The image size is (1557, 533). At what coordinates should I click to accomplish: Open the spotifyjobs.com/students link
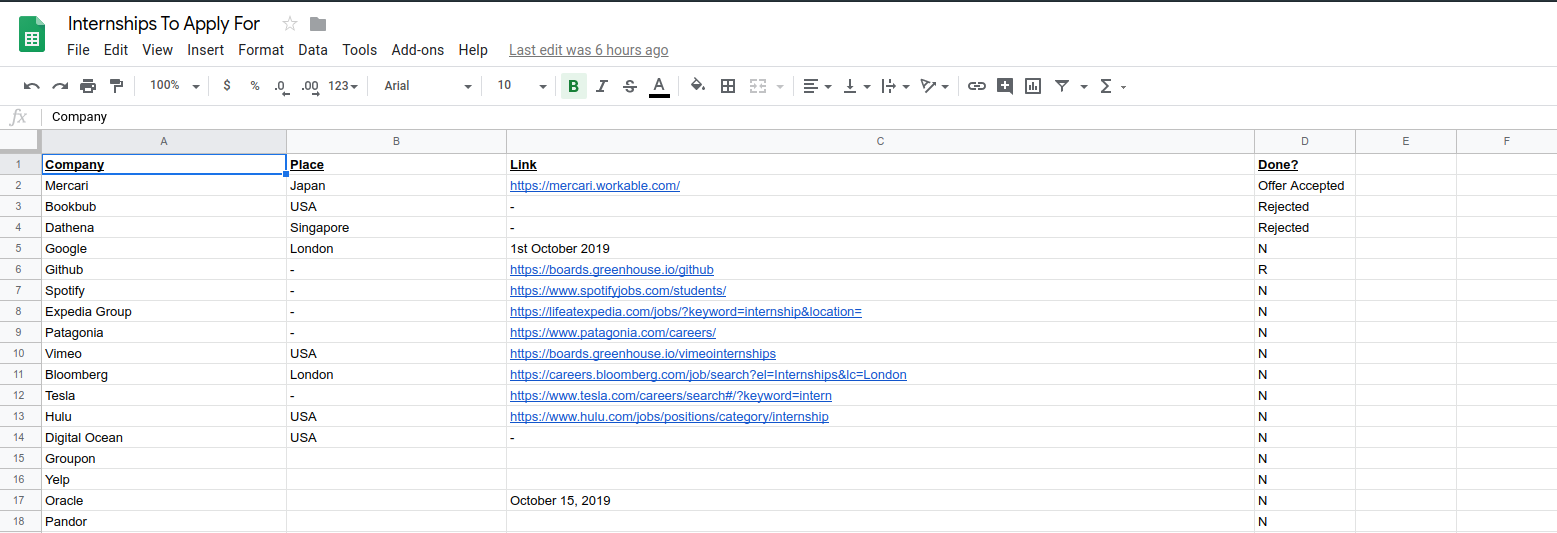[x=618, y=291]
